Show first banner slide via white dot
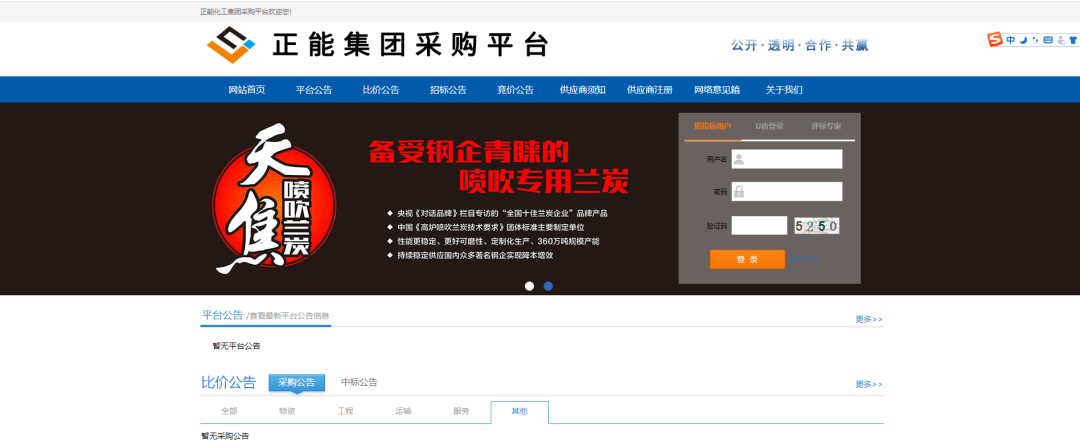Image resolution: width=1080 pixels, height=440 pixels. click(529, 286)
